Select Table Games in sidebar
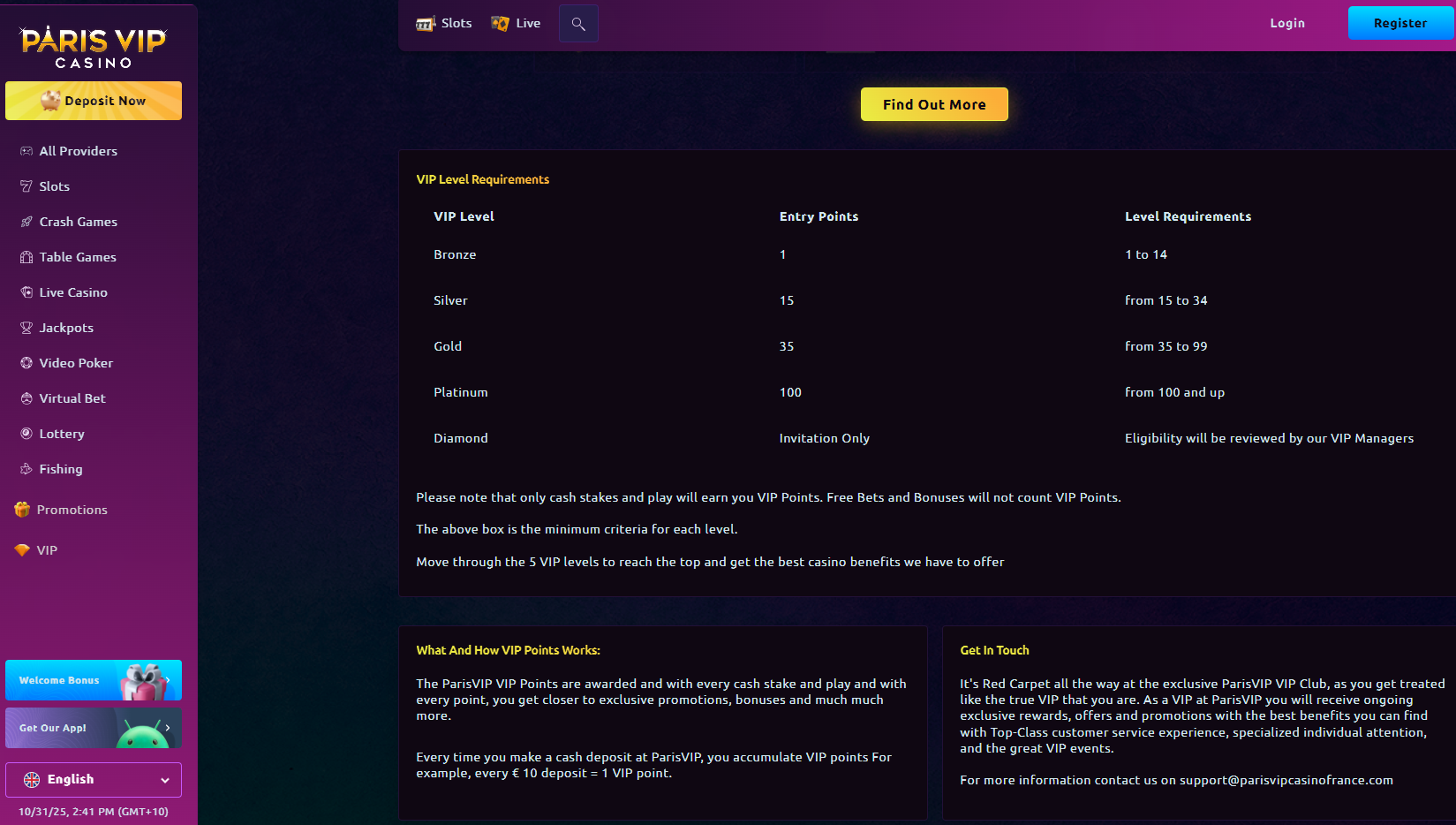 click(x=78, y=257)
